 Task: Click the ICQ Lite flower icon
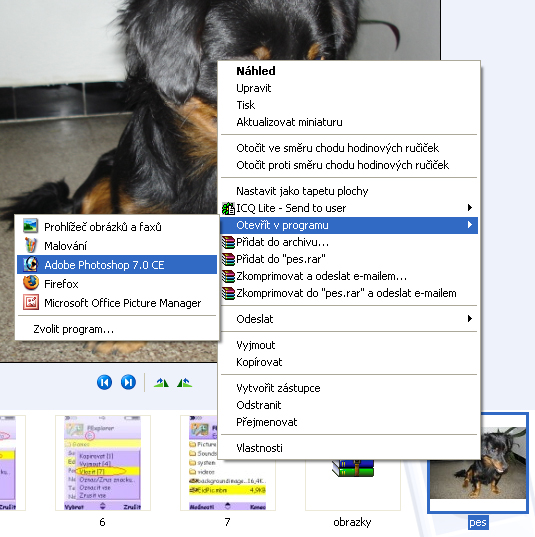[x=228, y=208]
